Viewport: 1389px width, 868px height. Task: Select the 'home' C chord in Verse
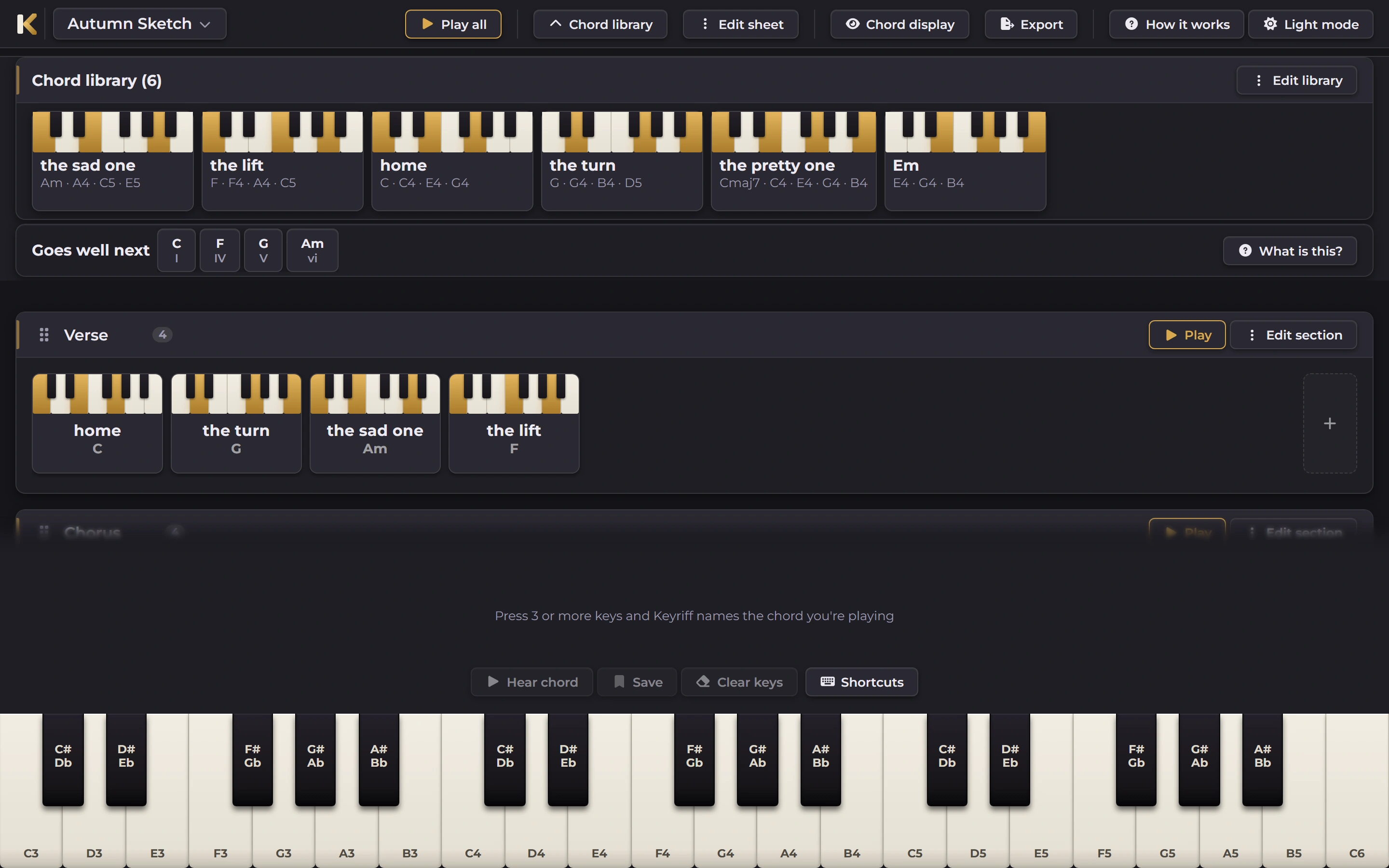97,424
